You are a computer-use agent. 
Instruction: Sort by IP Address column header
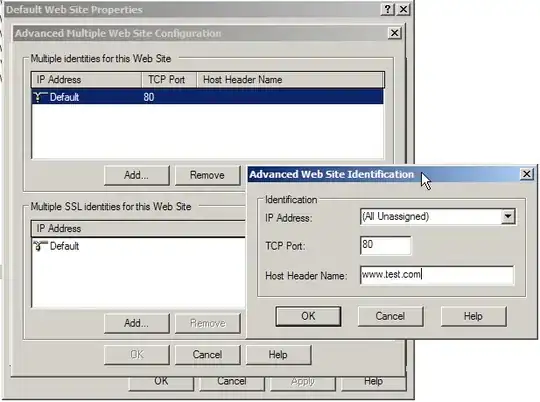pyautogui.click(x=86, y=80)
